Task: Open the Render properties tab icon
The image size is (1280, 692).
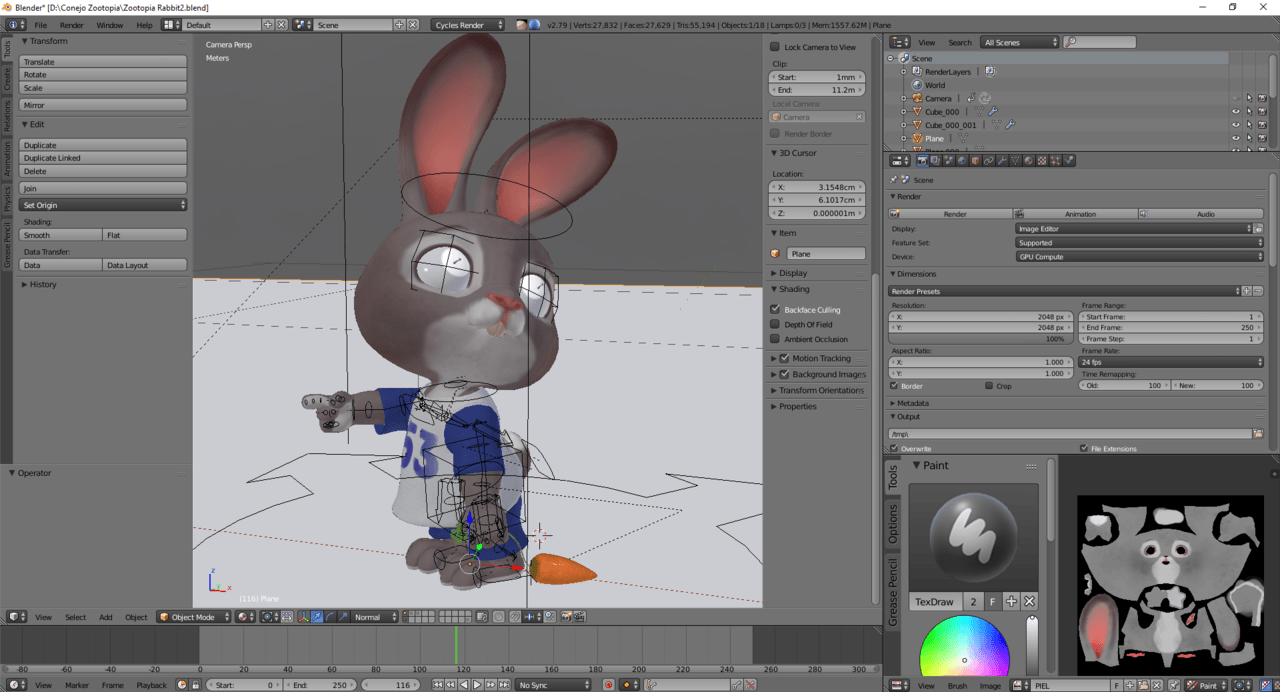Action: point(922,160)
